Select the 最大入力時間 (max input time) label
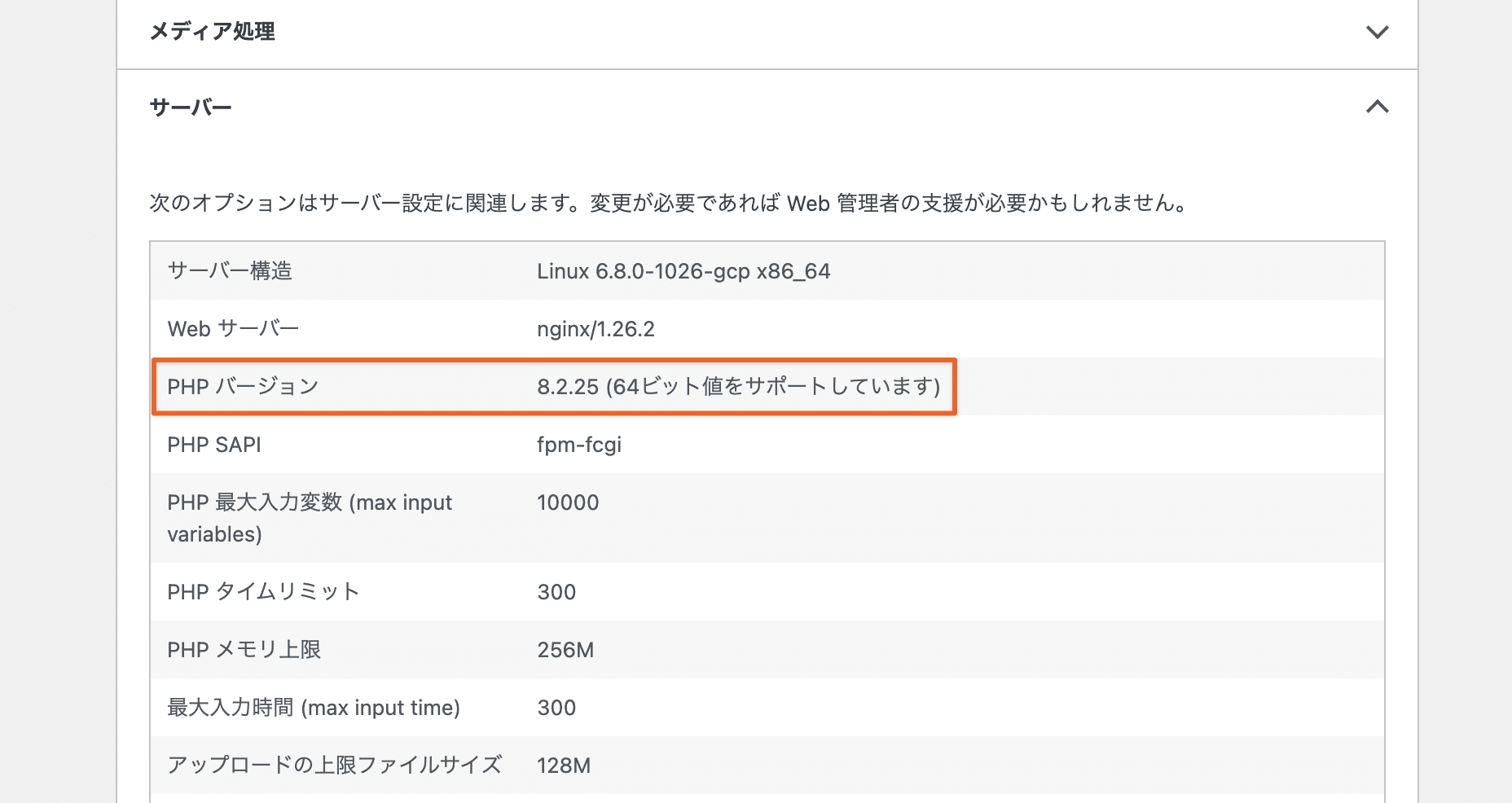The image size is (1512, 803). point(314,708)
